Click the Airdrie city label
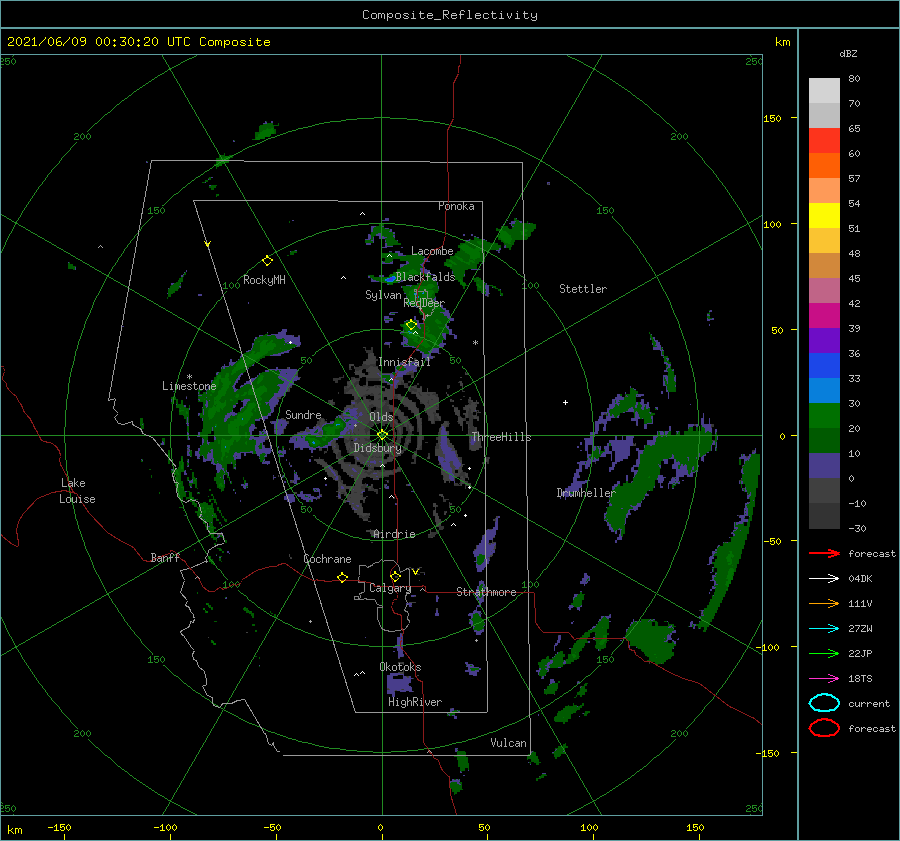 click(394, 534)
